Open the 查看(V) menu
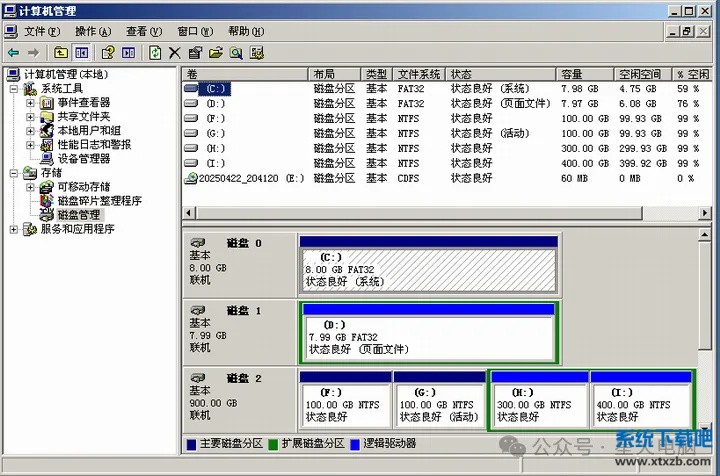 click(144, 31)
